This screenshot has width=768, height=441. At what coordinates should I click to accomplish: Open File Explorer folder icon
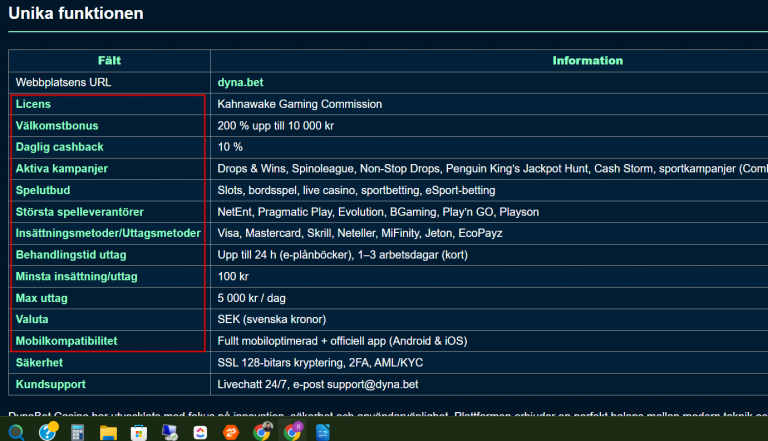coord(108,432)
